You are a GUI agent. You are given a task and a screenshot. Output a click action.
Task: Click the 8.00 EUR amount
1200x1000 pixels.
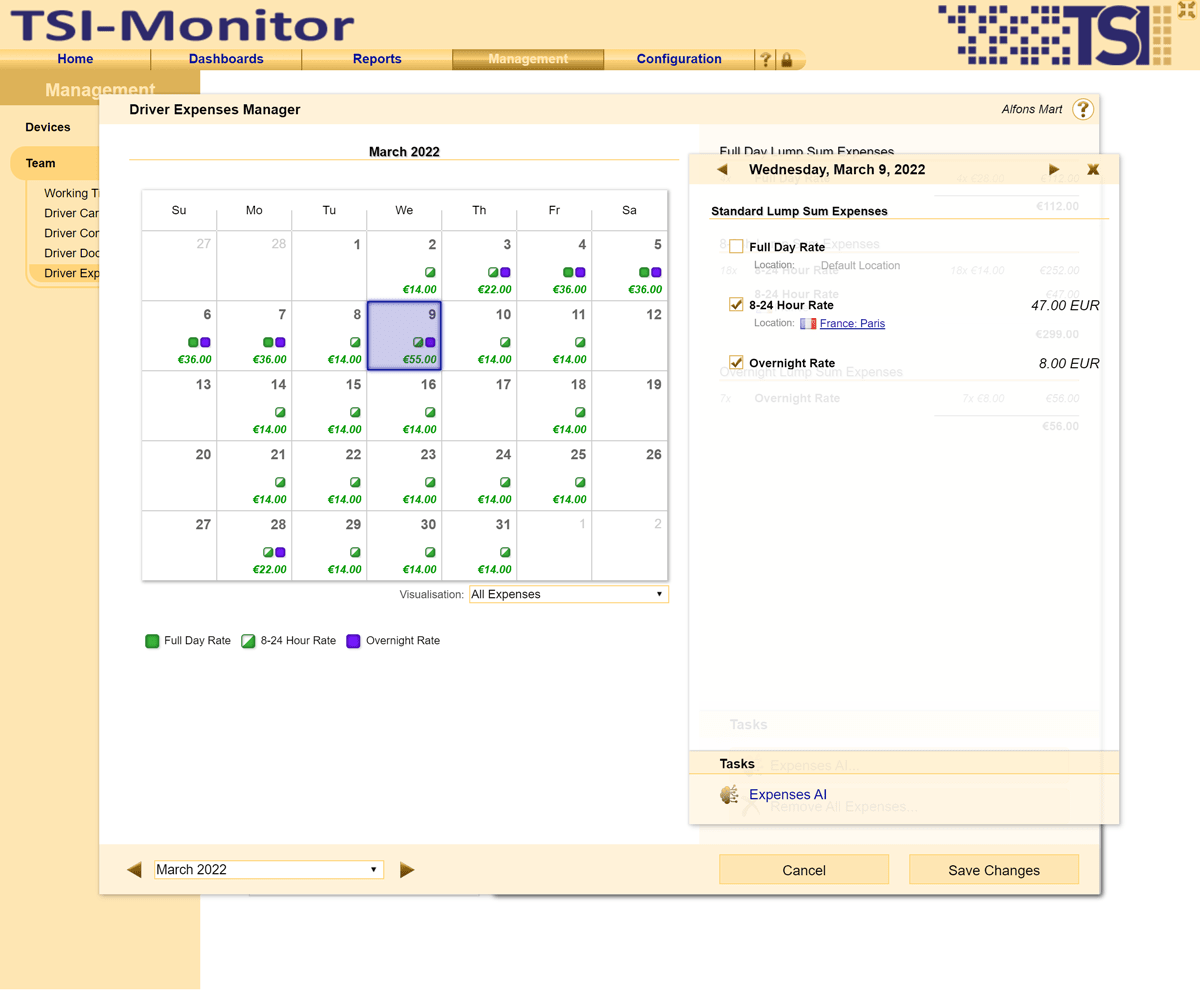click(x=1069, y=363)
